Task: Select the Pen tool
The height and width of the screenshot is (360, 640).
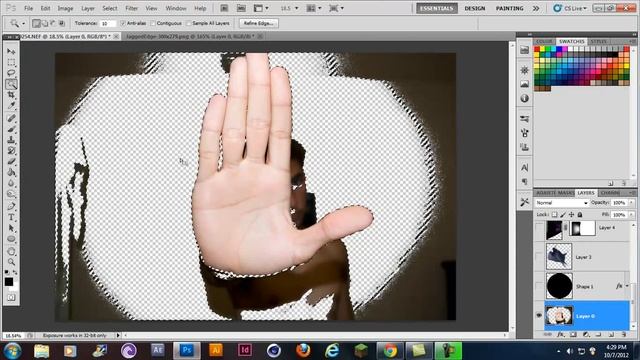Action: tap(11, 206)
